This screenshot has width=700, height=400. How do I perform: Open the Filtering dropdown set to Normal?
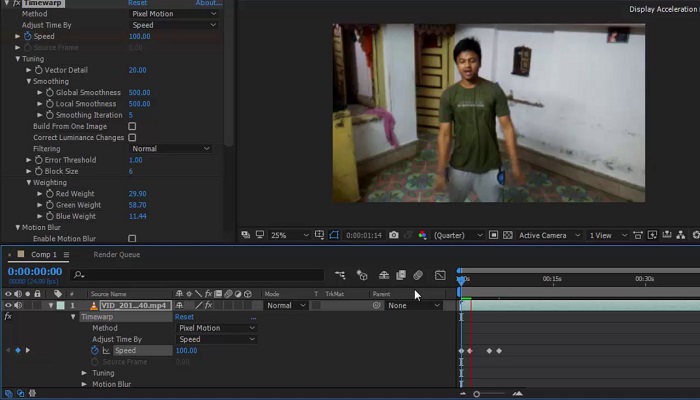pyautogui.click(x=171, y=149)
